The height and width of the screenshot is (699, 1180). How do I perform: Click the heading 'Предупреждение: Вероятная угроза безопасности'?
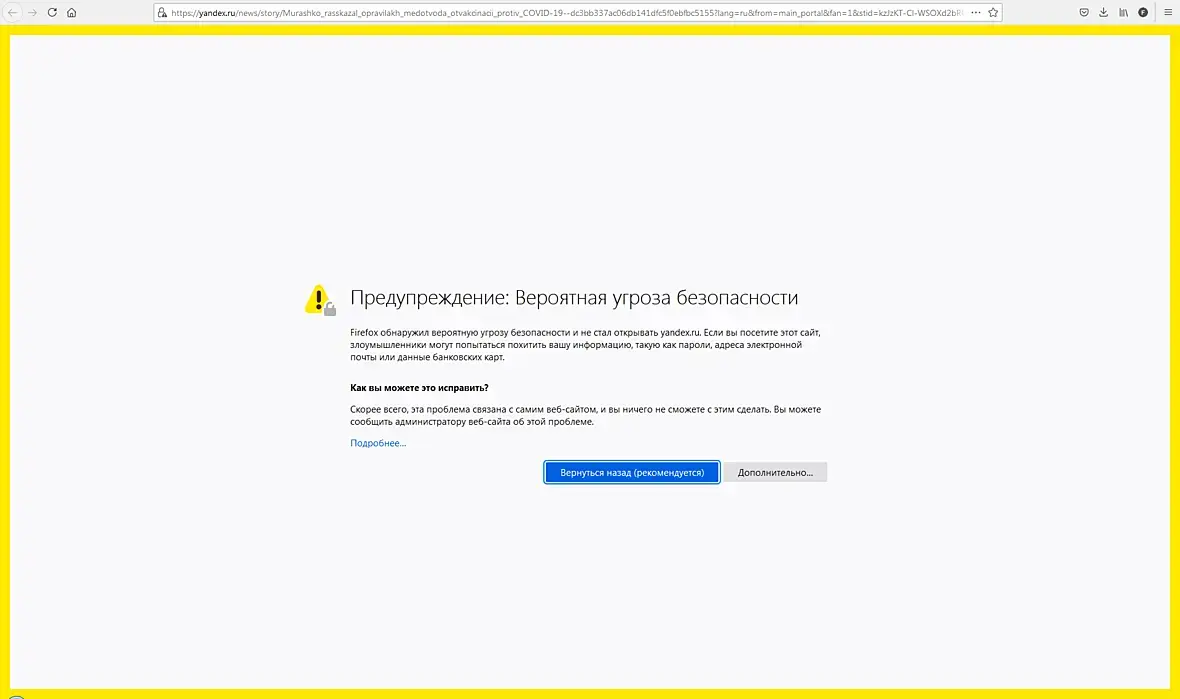[x=573, y=298]
